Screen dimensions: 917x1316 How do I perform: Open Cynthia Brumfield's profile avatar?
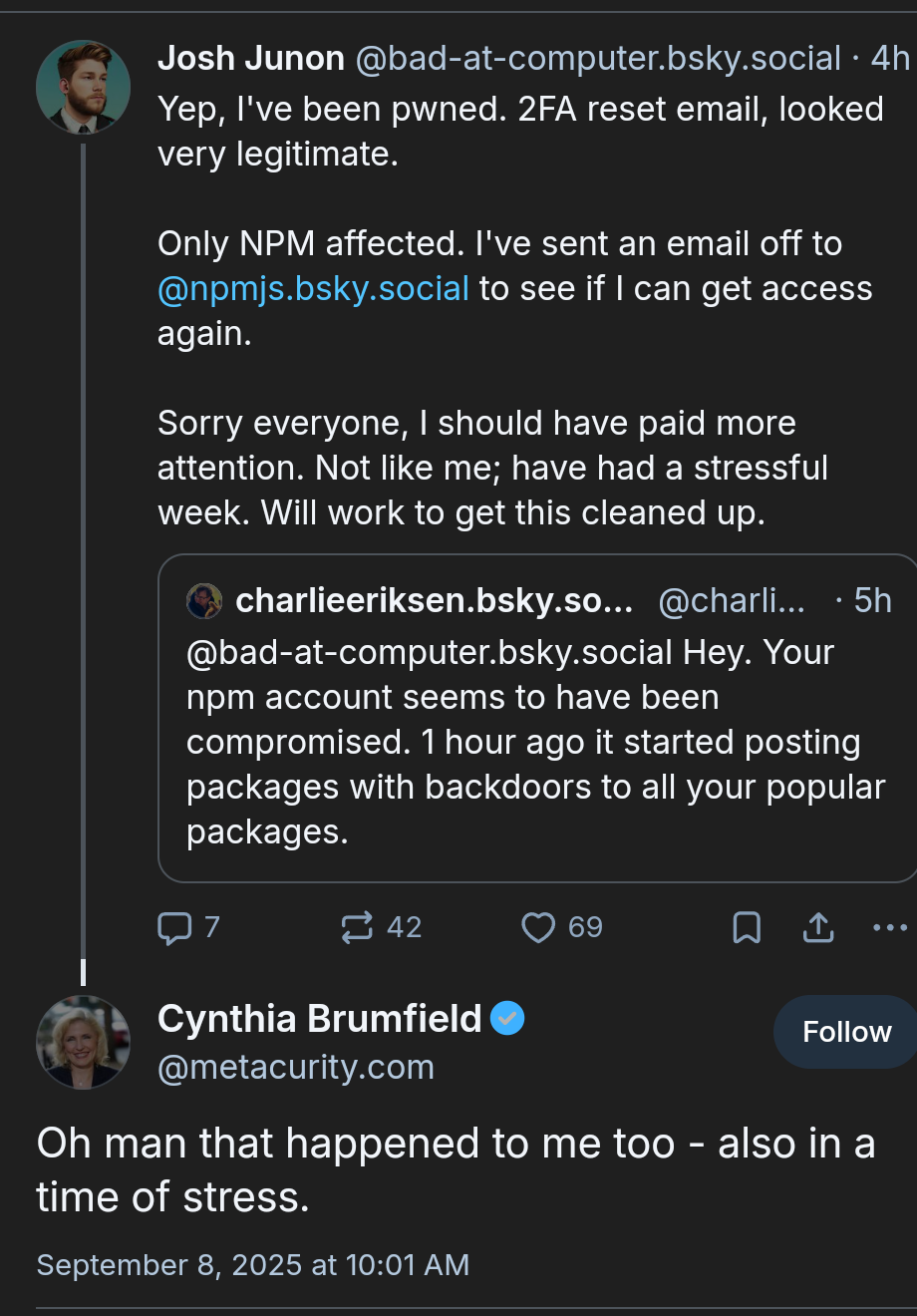click(83, 1042)
